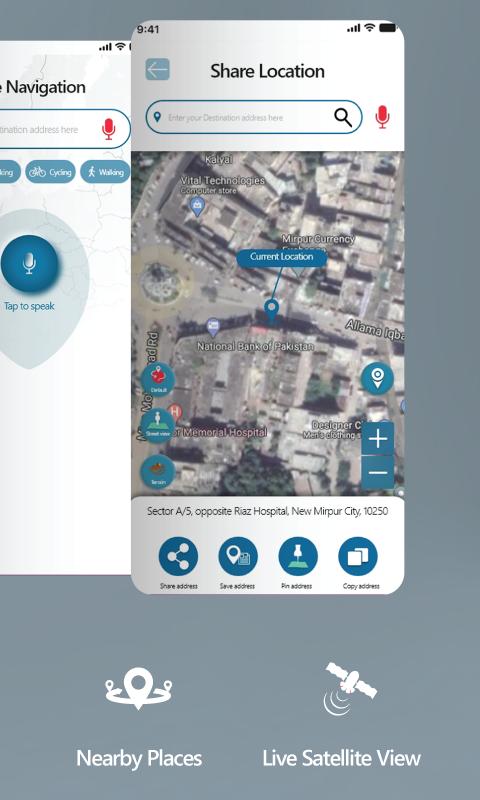The height and width of the screenshot is (800, 480).
Task: Tap the Share Location screen title
Action: click(x=267, y=71)
